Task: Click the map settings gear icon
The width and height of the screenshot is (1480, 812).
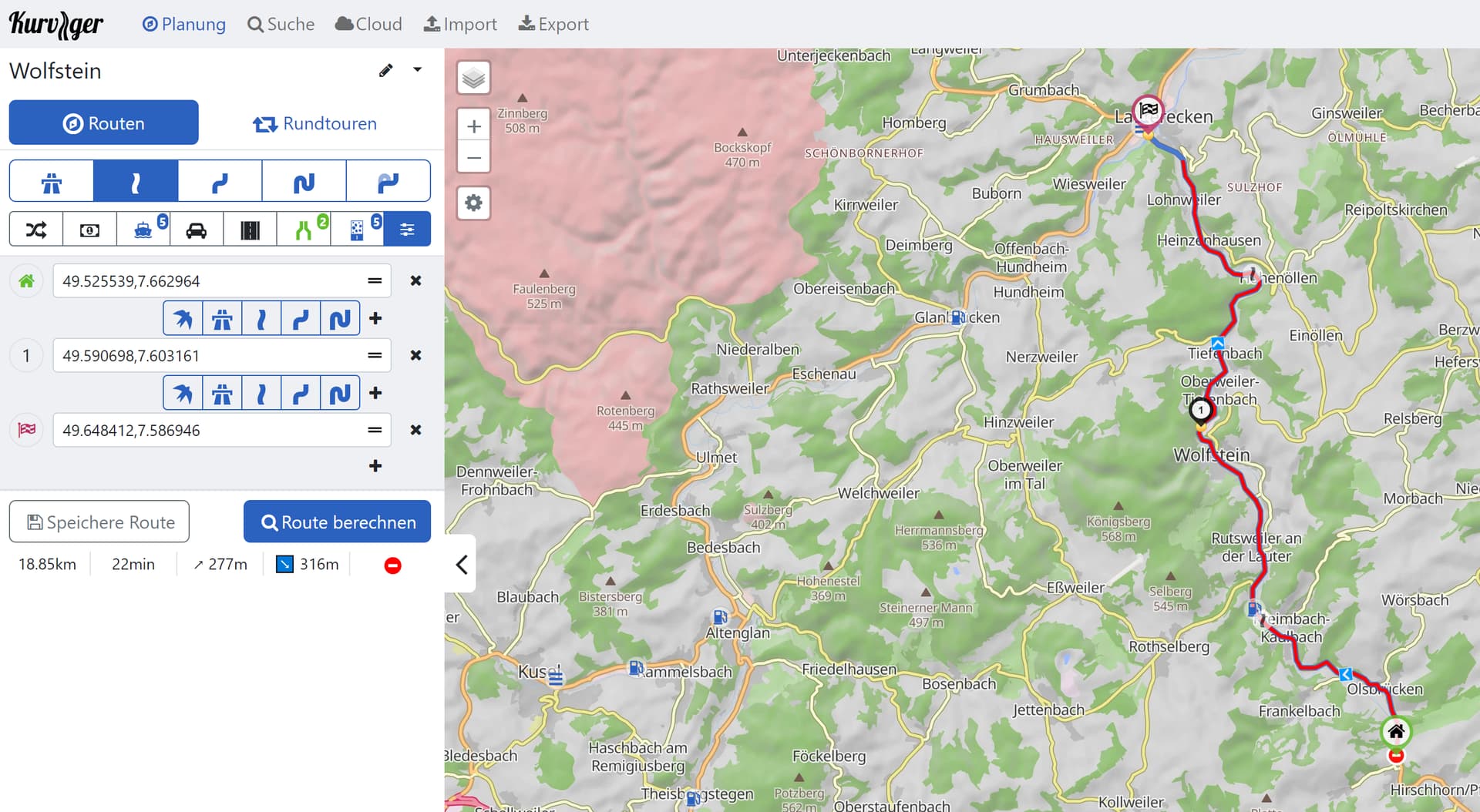Action: [x=473, y=203]
